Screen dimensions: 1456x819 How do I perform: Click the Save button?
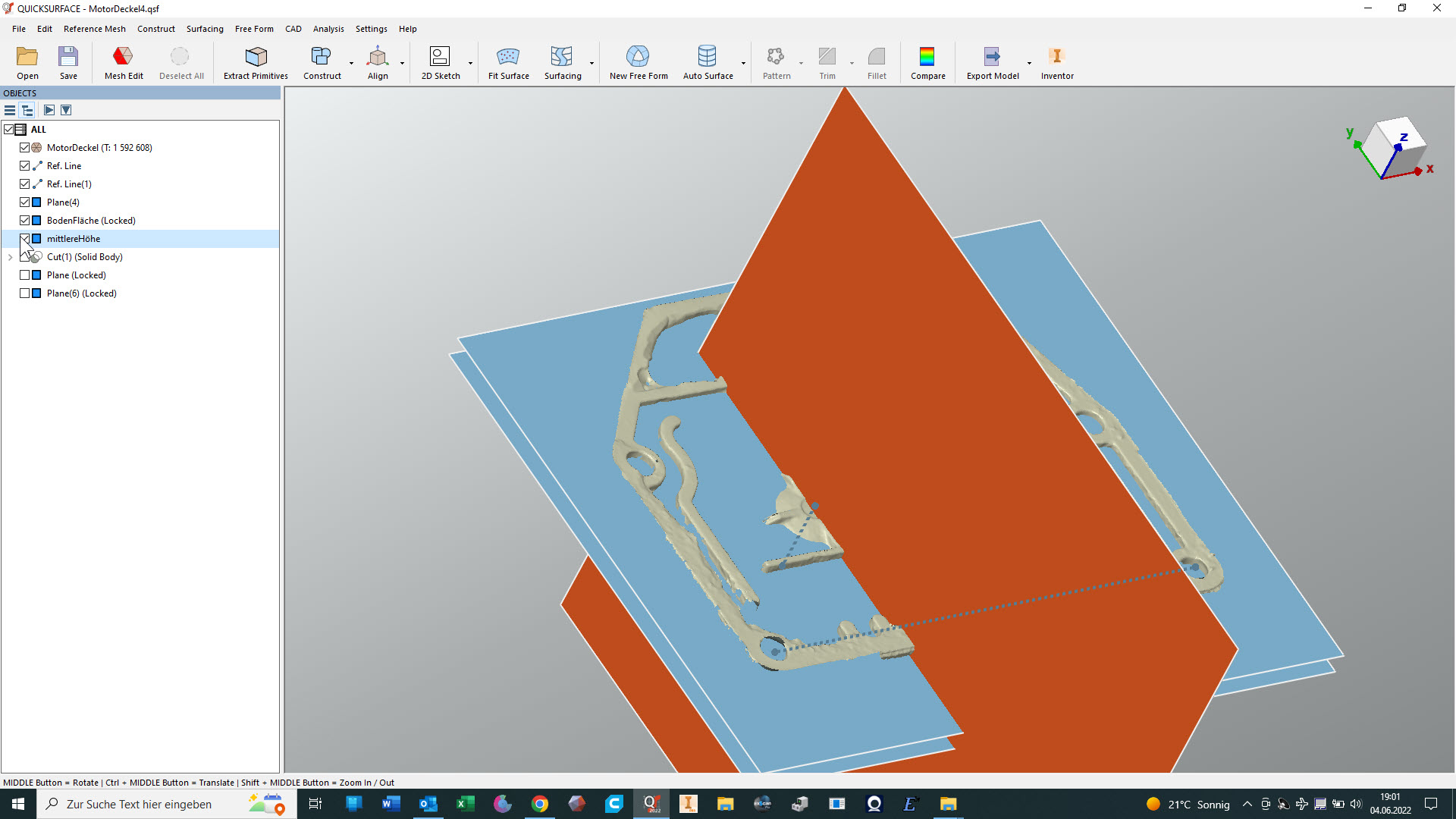click(x=68, y=62)
